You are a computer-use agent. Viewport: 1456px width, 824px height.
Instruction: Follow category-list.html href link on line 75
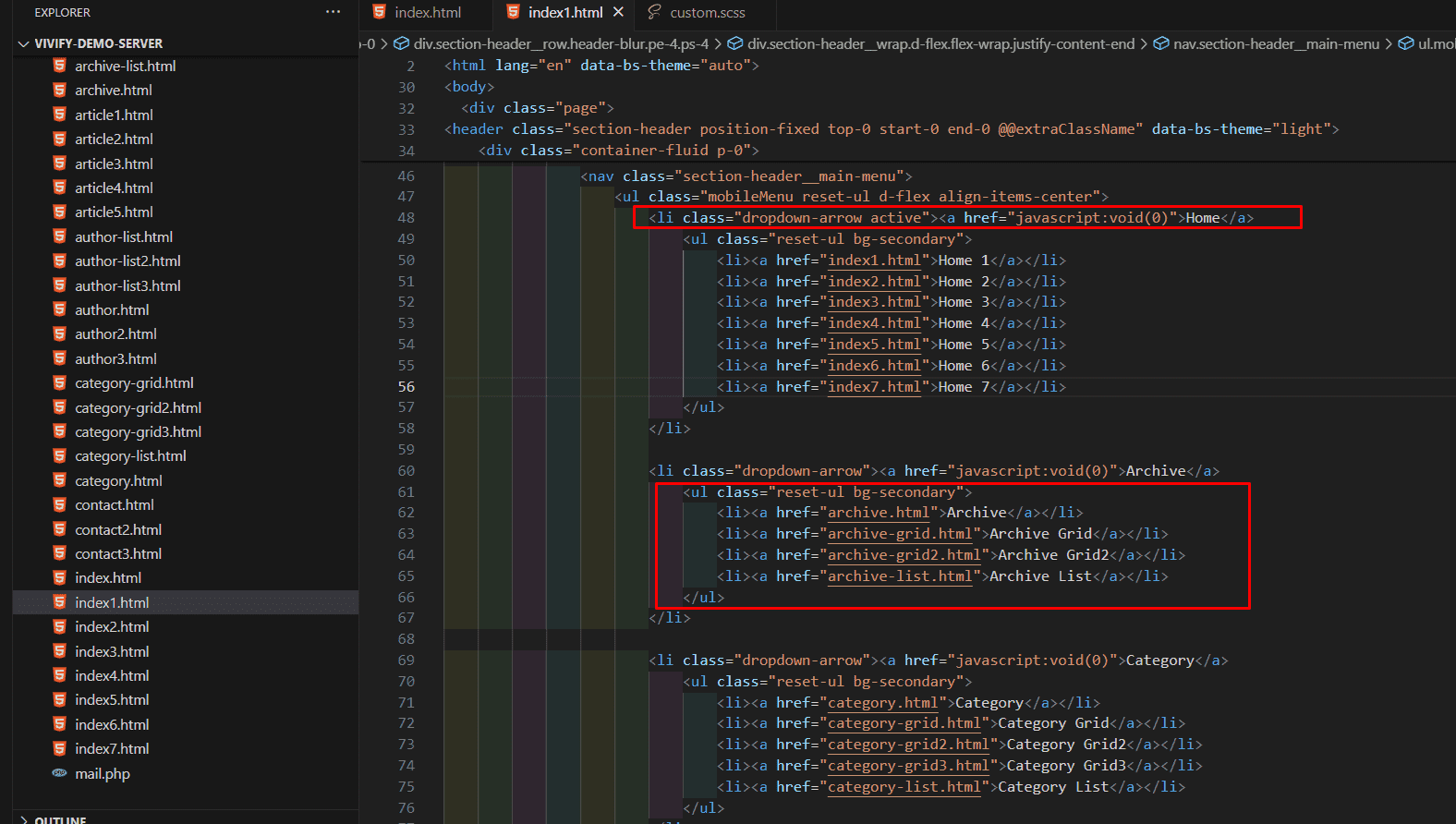pos(904,787)
